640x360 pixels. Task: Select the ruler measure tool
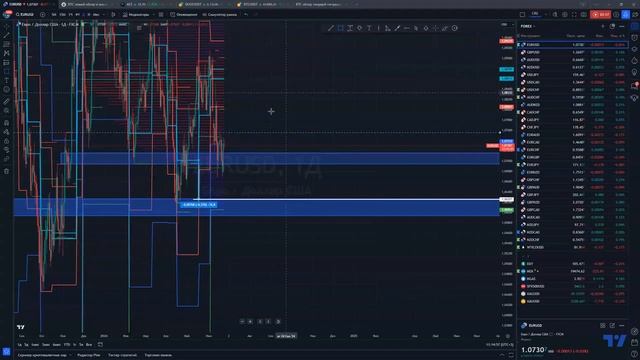click(7, 101)
